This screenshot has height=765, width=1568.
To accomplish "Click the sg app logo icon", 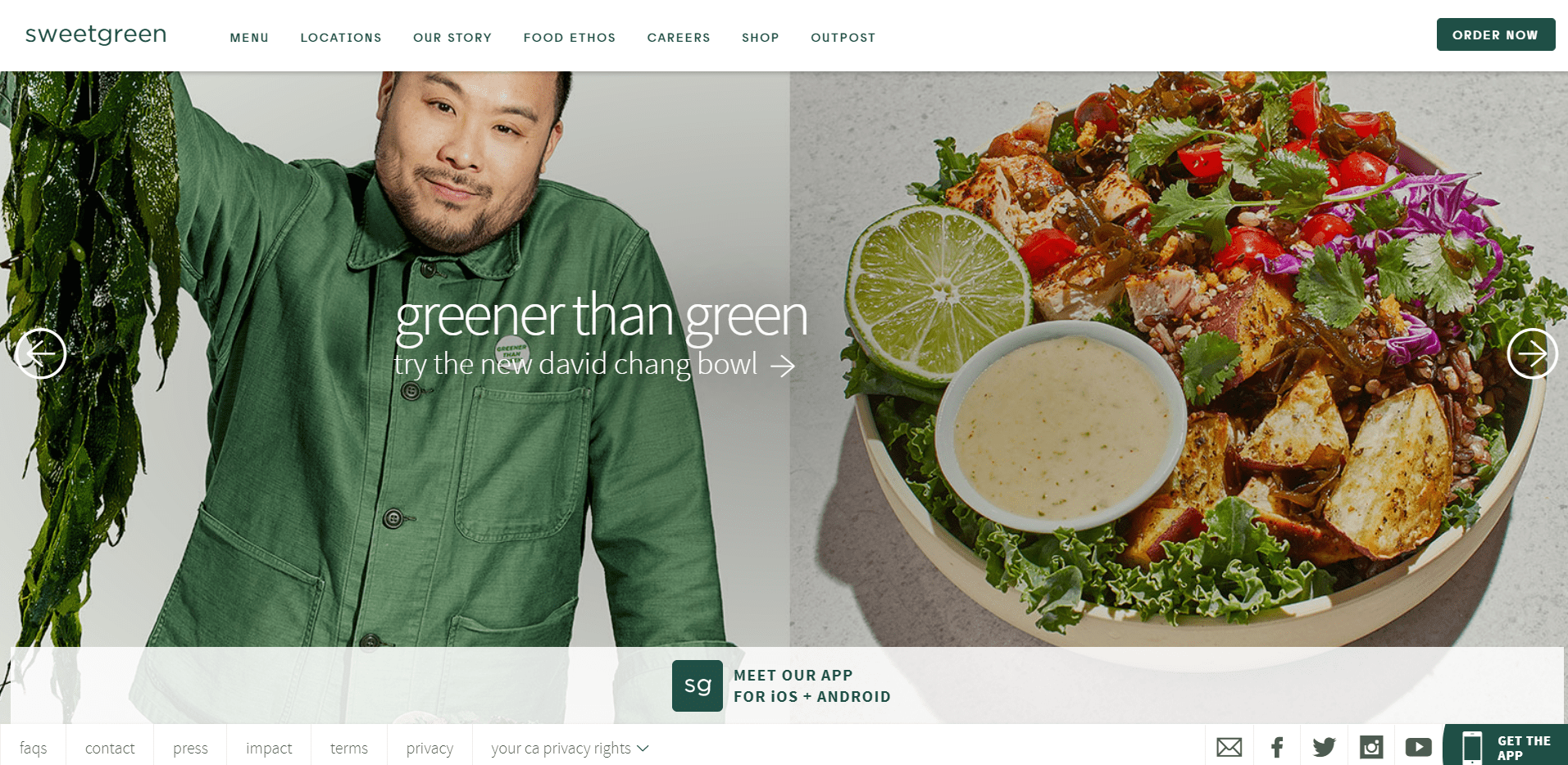I will pyautogui.click(x=698, y=685).
